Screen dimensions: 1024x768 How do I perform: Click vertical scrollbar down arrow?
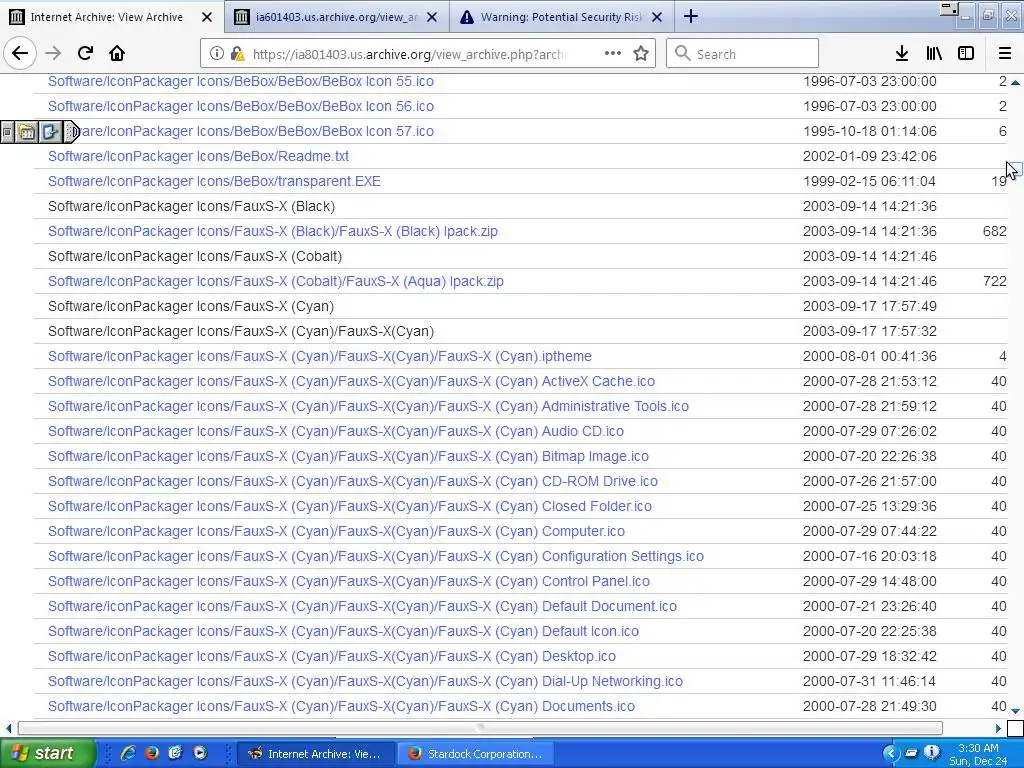click(1015, 711)
